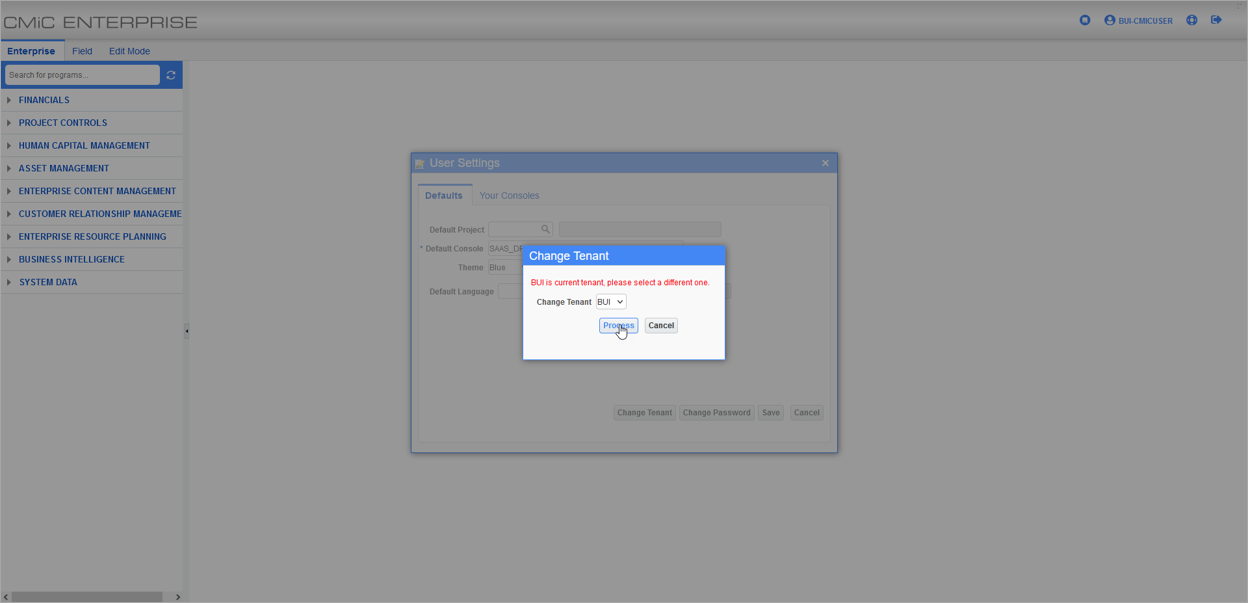The width and height of the screenshot is (1248, 603).
Task: Open the help lifebuoy icon
Action: tap(1192, 20)
